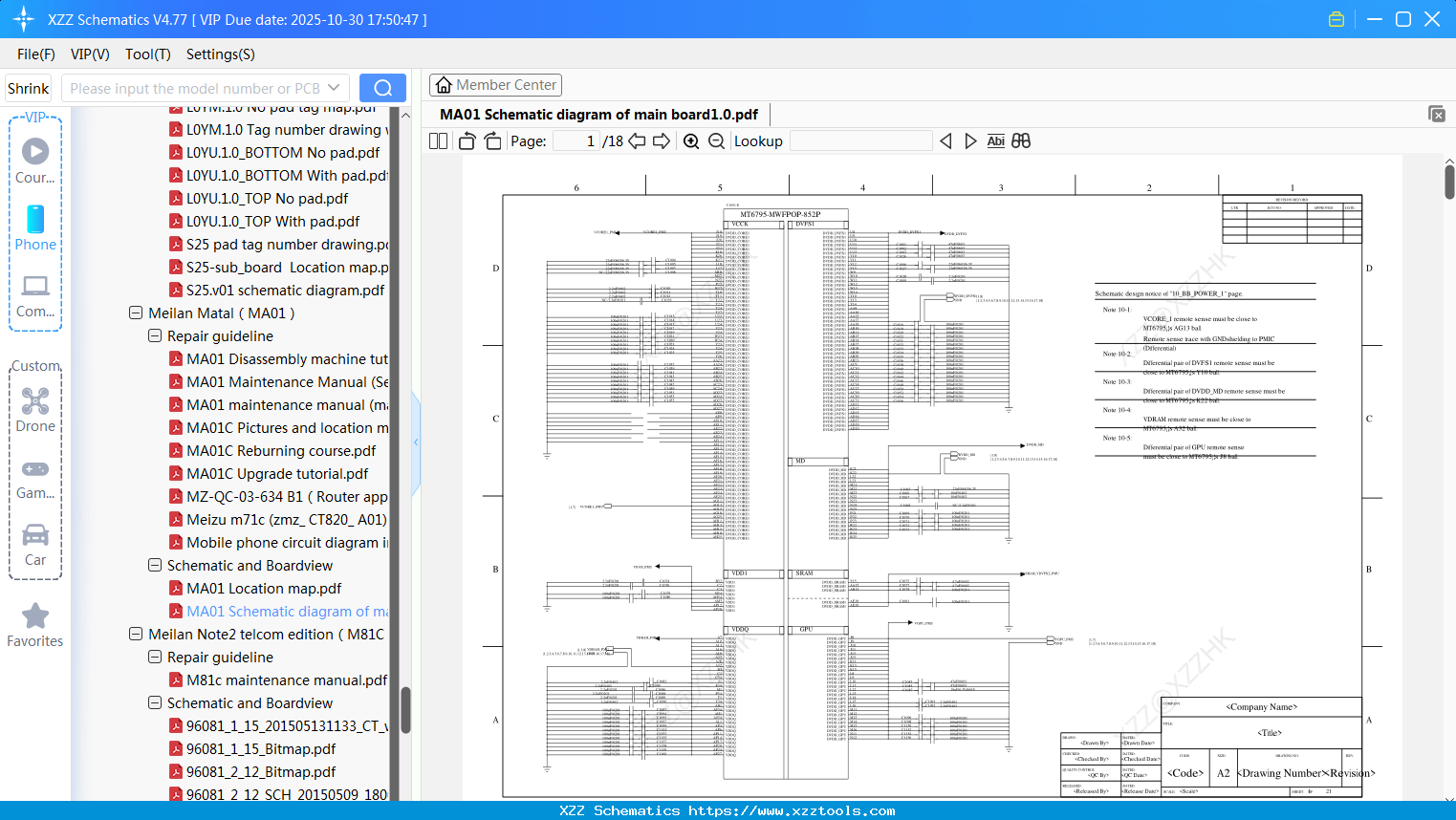Collapse the Schematic and Boardview node under Meilan Note2

point(155,703)
